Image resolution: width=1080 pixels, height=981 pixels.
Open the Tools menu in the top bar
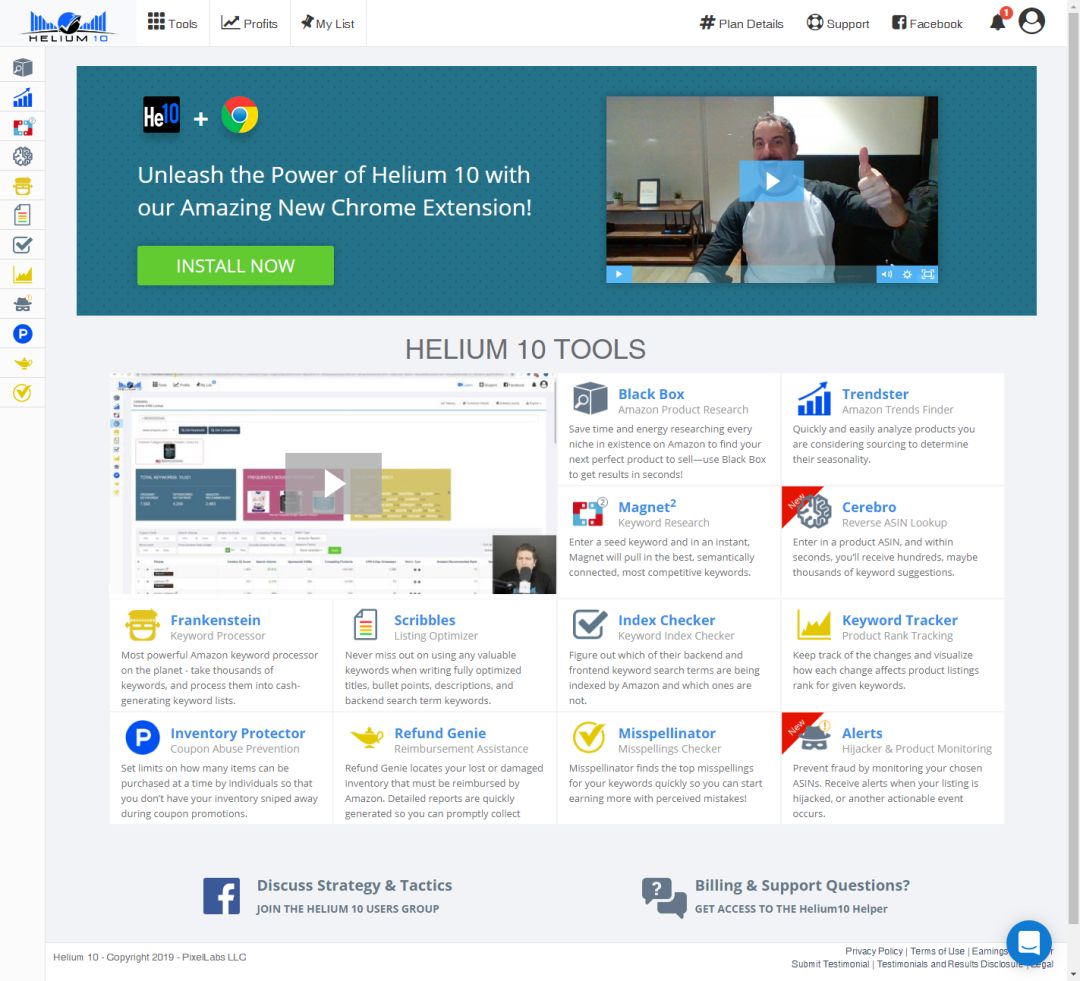pos(173,23)
